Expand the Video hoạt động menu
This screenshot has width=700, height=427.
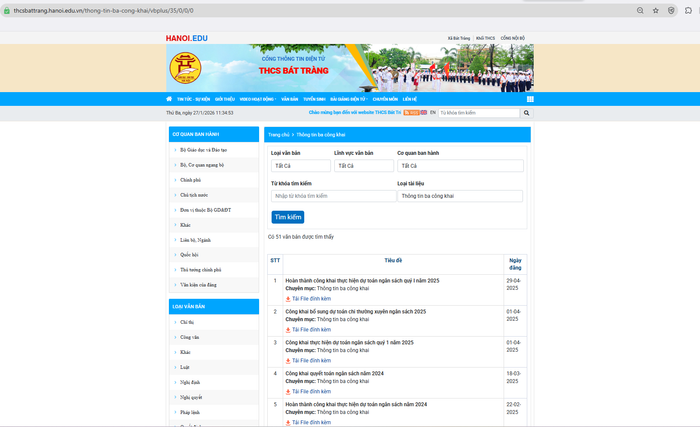[x=258, y=99]
